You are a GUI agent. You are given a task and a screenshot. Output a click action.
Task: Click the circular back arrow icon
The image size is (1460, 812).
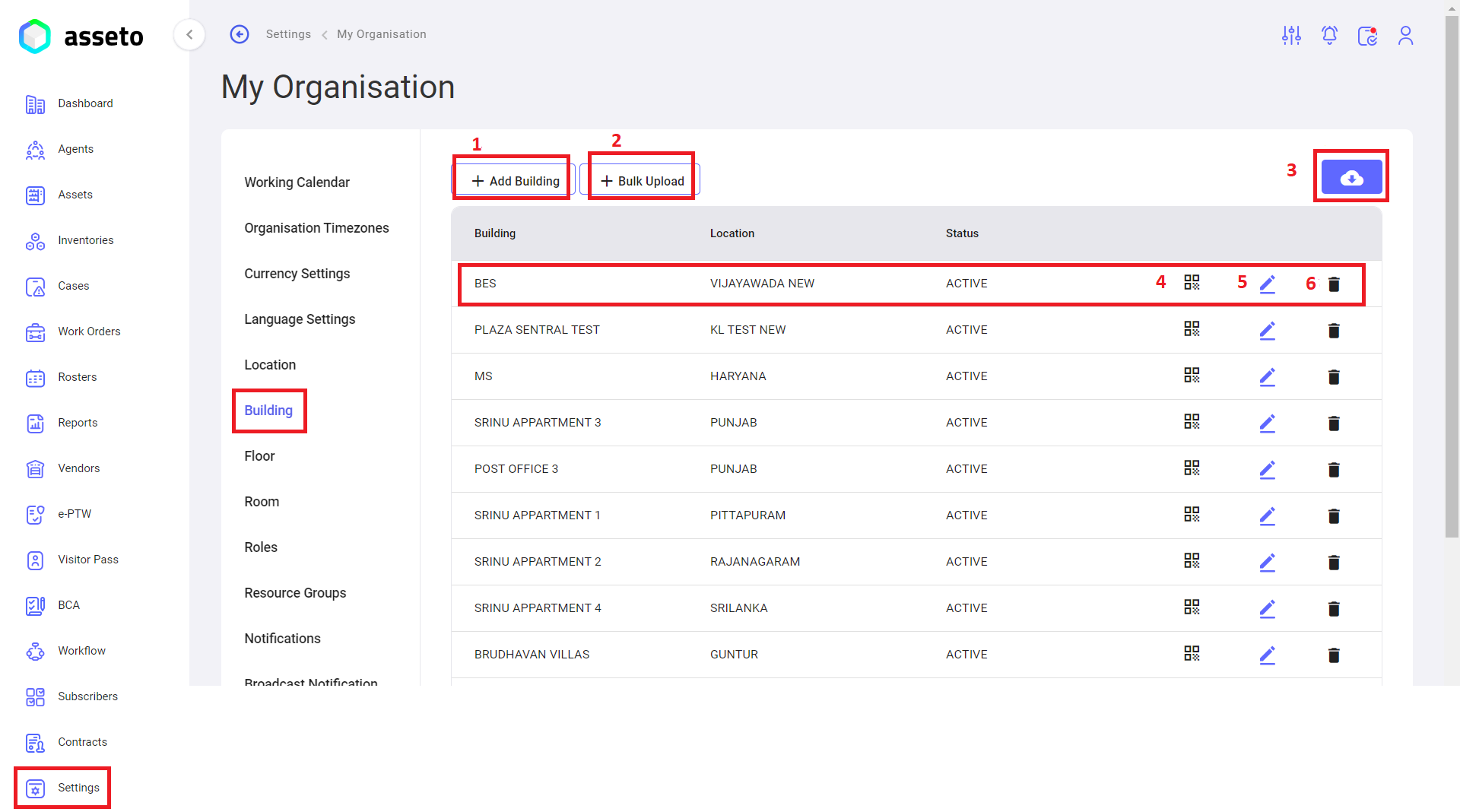point(240,34)
